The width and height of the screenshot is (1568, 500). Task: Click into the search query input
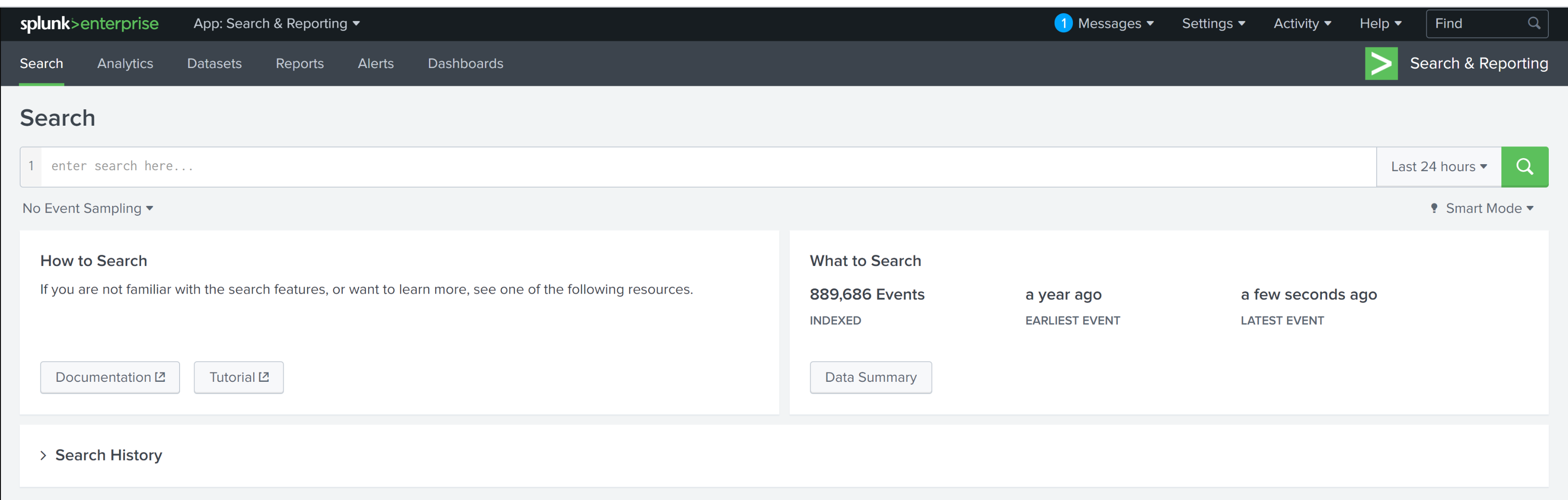[709, 166]
